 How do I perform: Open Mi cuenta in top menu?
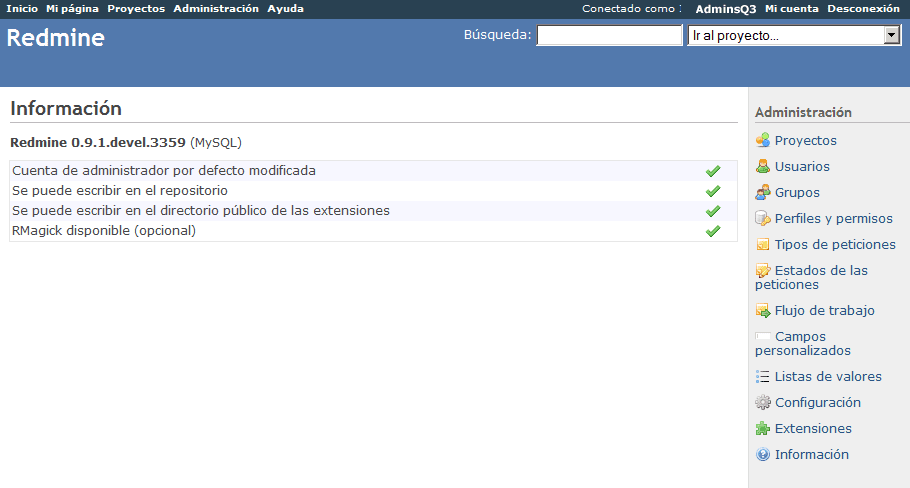point(792,9)
